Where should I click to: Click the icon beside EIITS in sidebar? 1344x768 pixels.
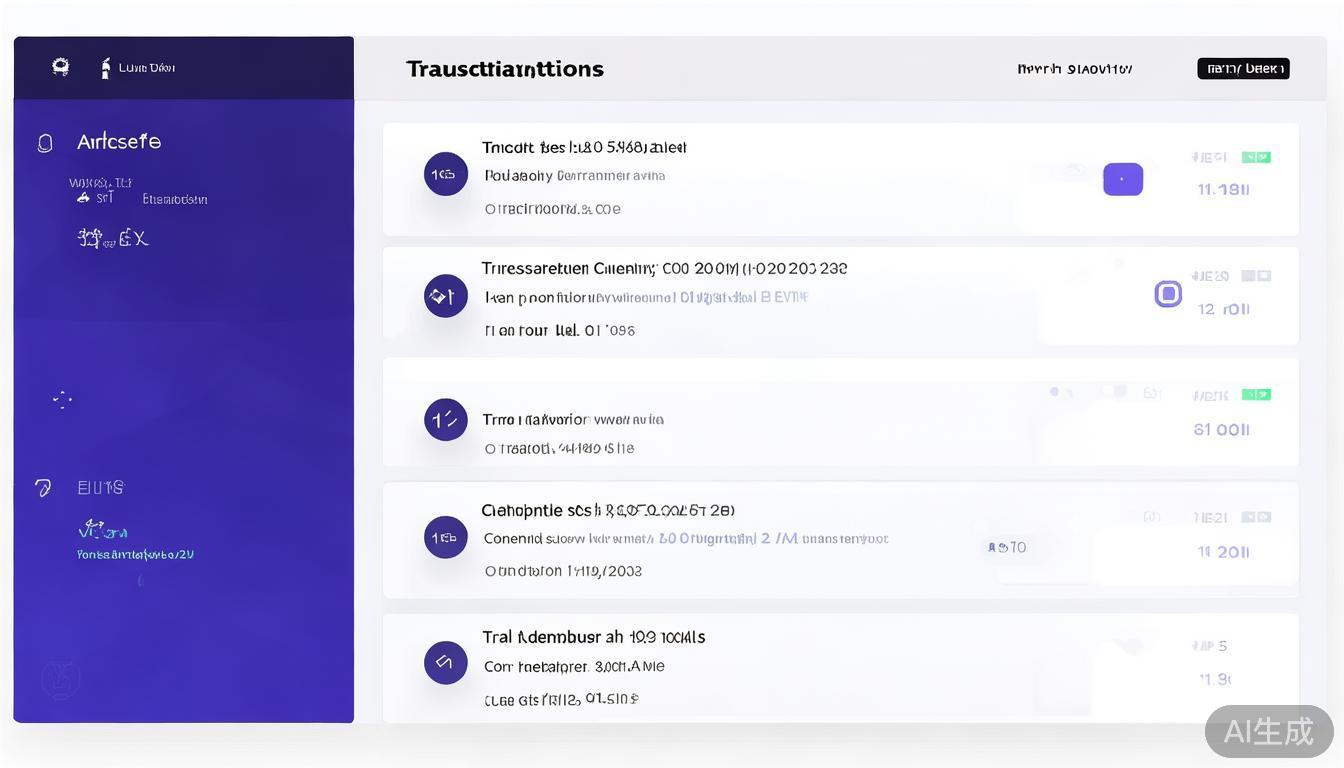43,487
